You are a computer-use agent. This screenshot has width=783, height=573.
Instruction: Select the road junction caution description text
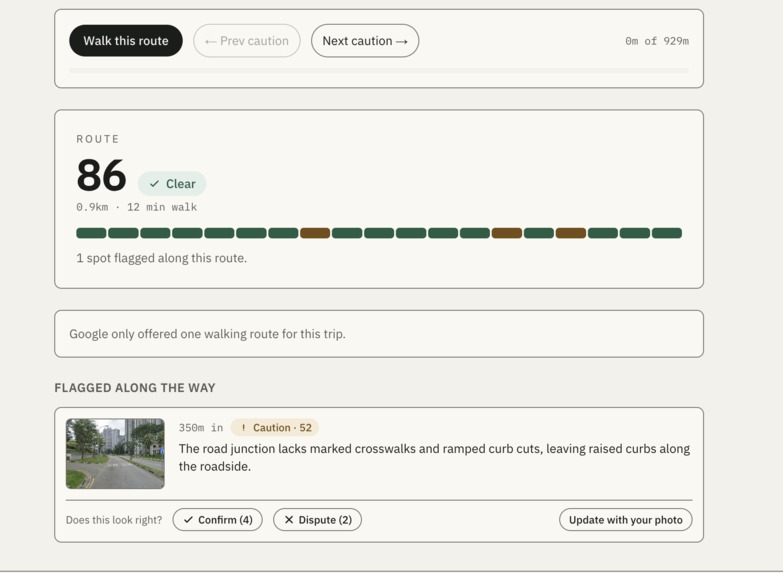[434, 458]
